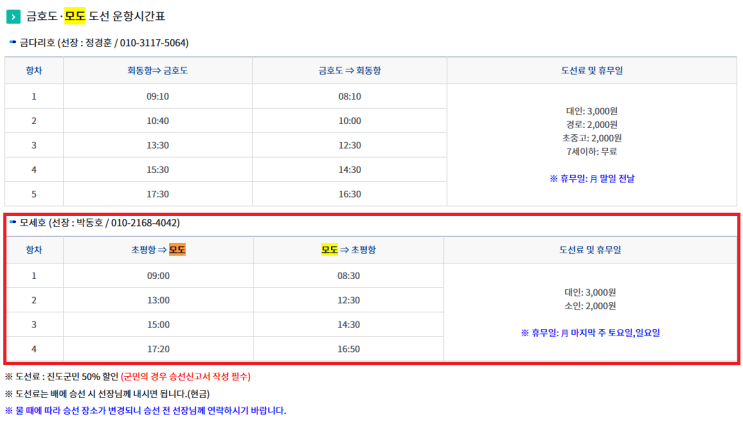Click the 09:10 departure time cell

click(x=157, y=97)
